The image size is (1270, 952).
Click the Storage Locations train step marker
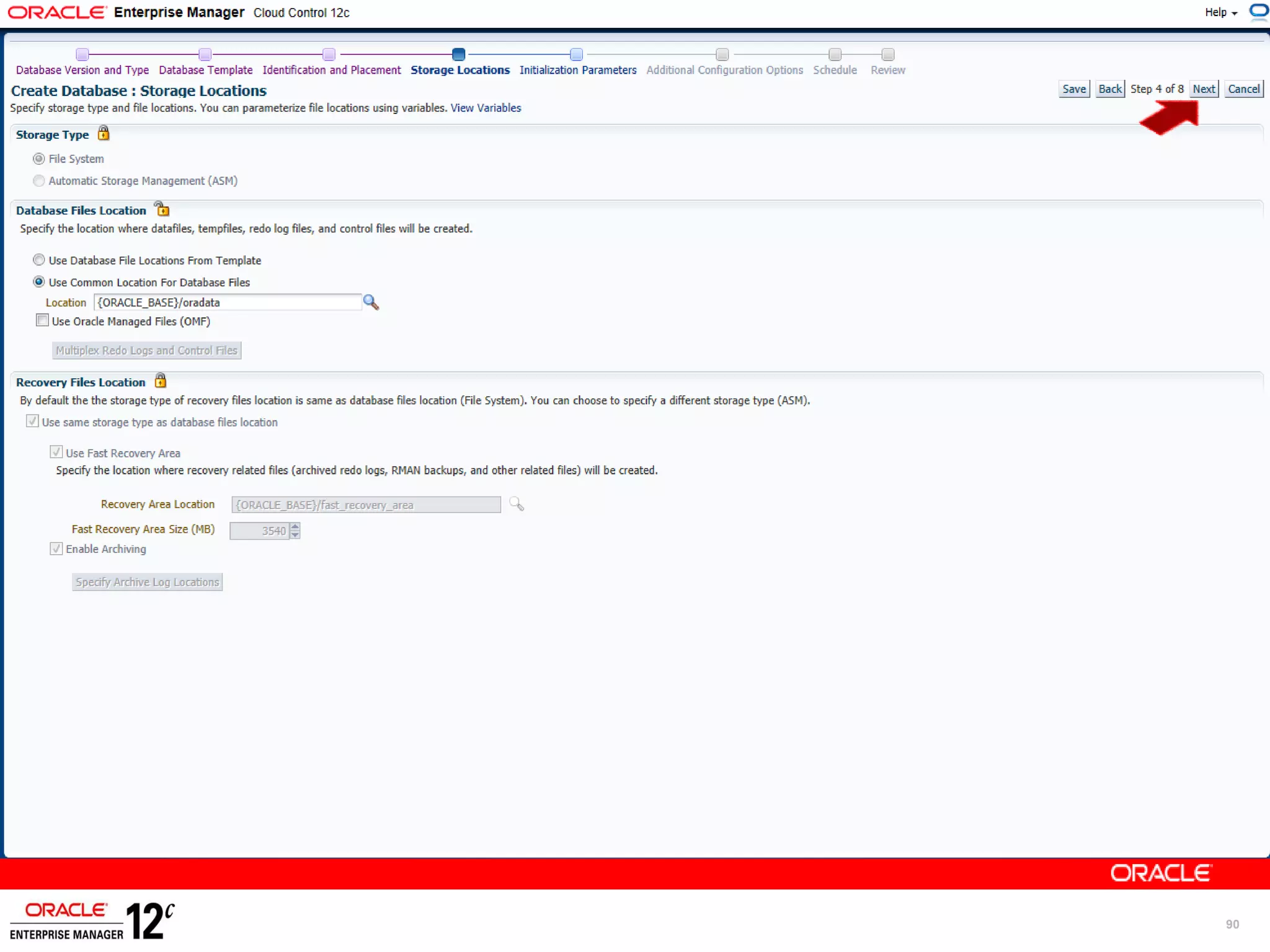(x=458, y=55)
